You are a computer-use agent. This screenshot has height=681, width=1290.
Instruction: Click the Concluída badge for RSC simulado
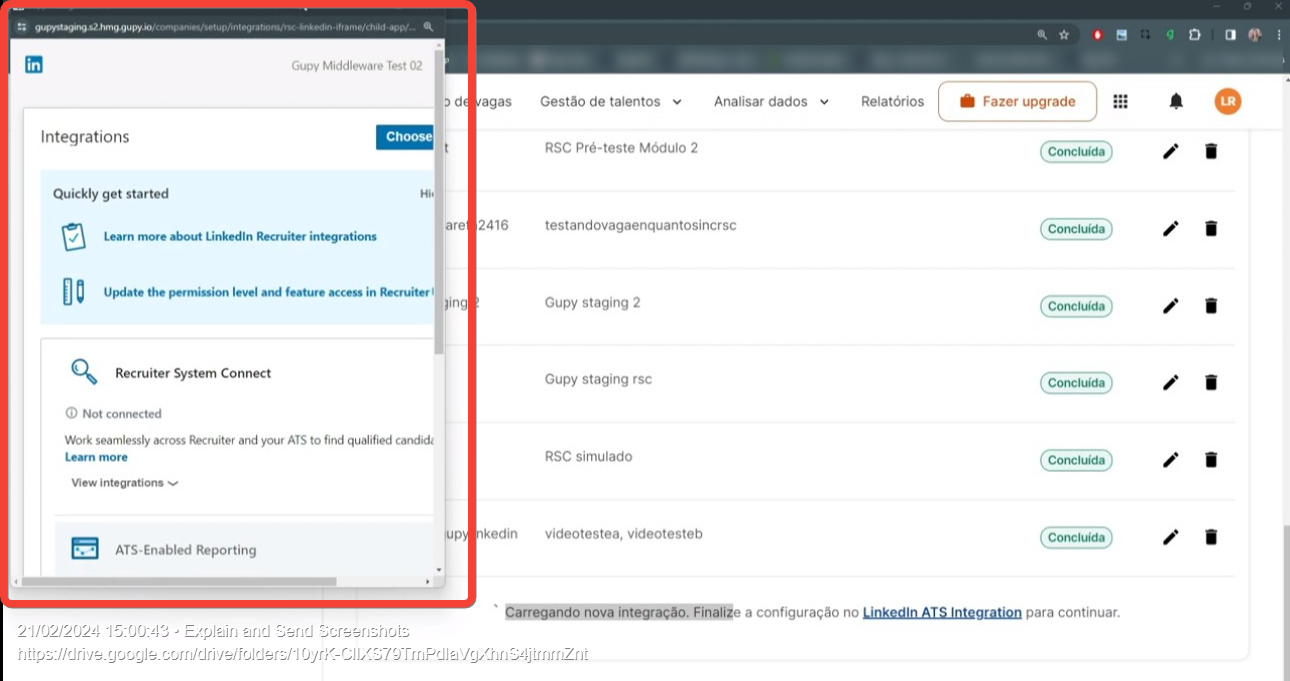(1076, 460)
